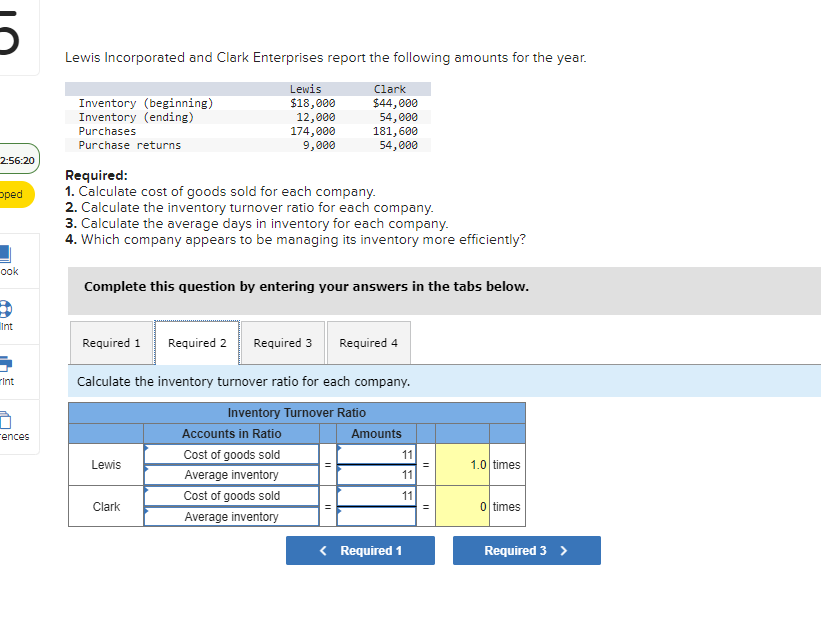Click the Accounts in Ratio column header
The width and height of the screenshot is (821, 641).
click(231, 434)
